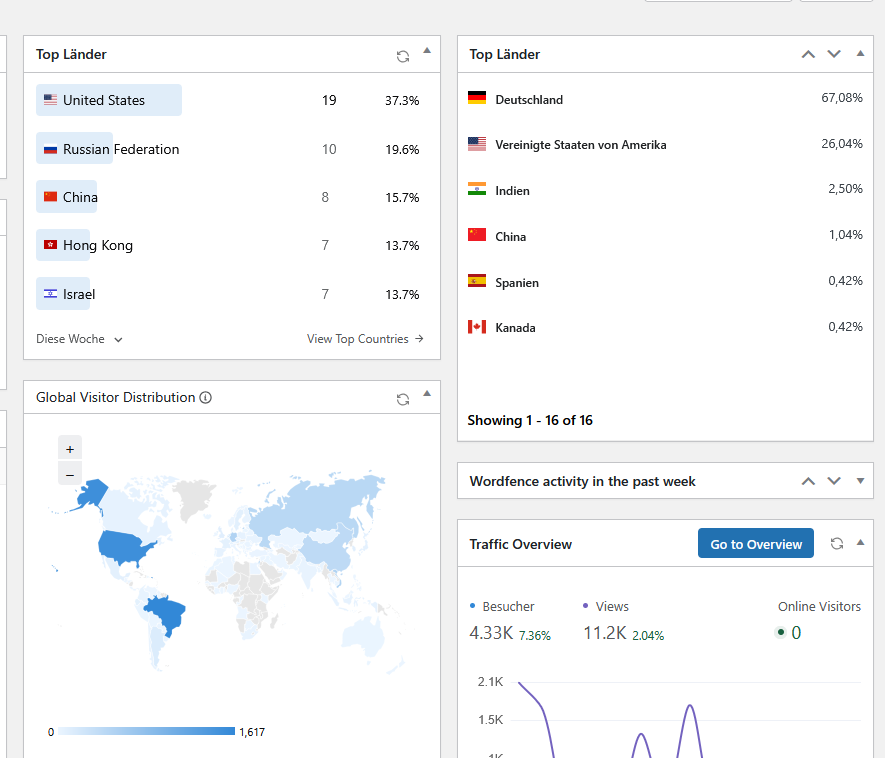Select the Hong Kong row
This screenshot has height=758, width=885.
[231, 245]
